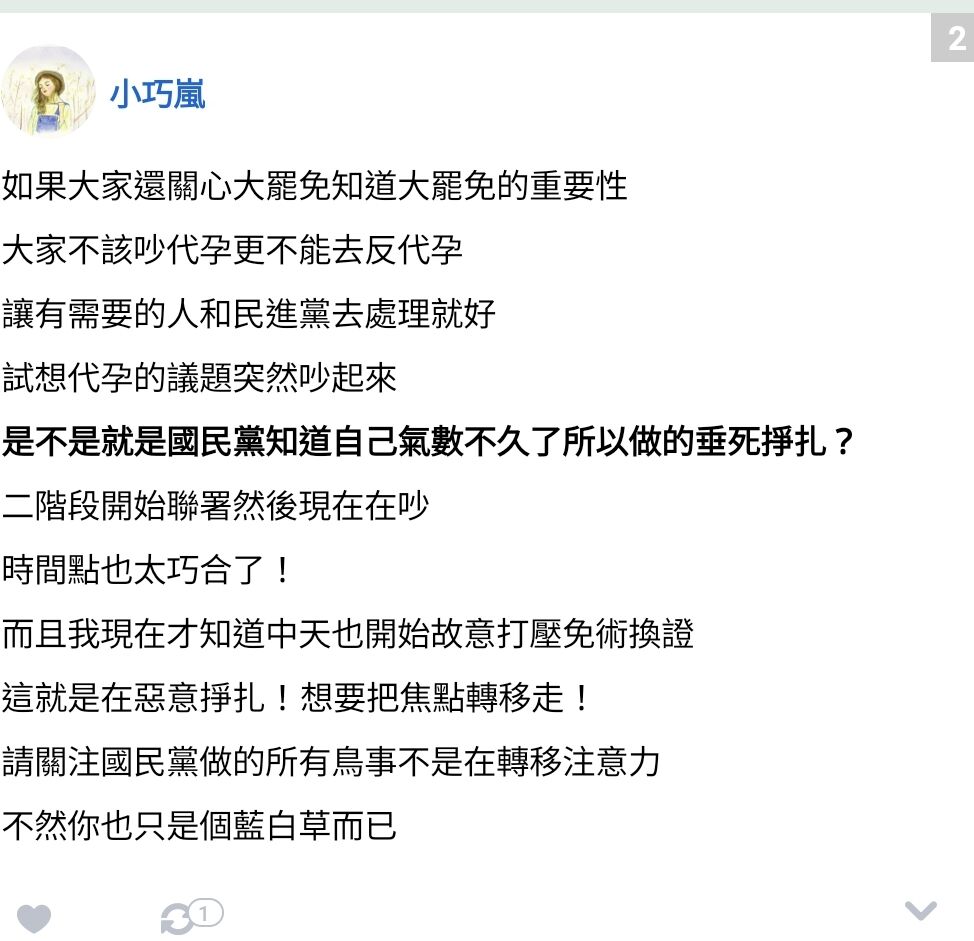
Task: Expand post options with the chevron arrow
Action: click(x=921, y=910)
